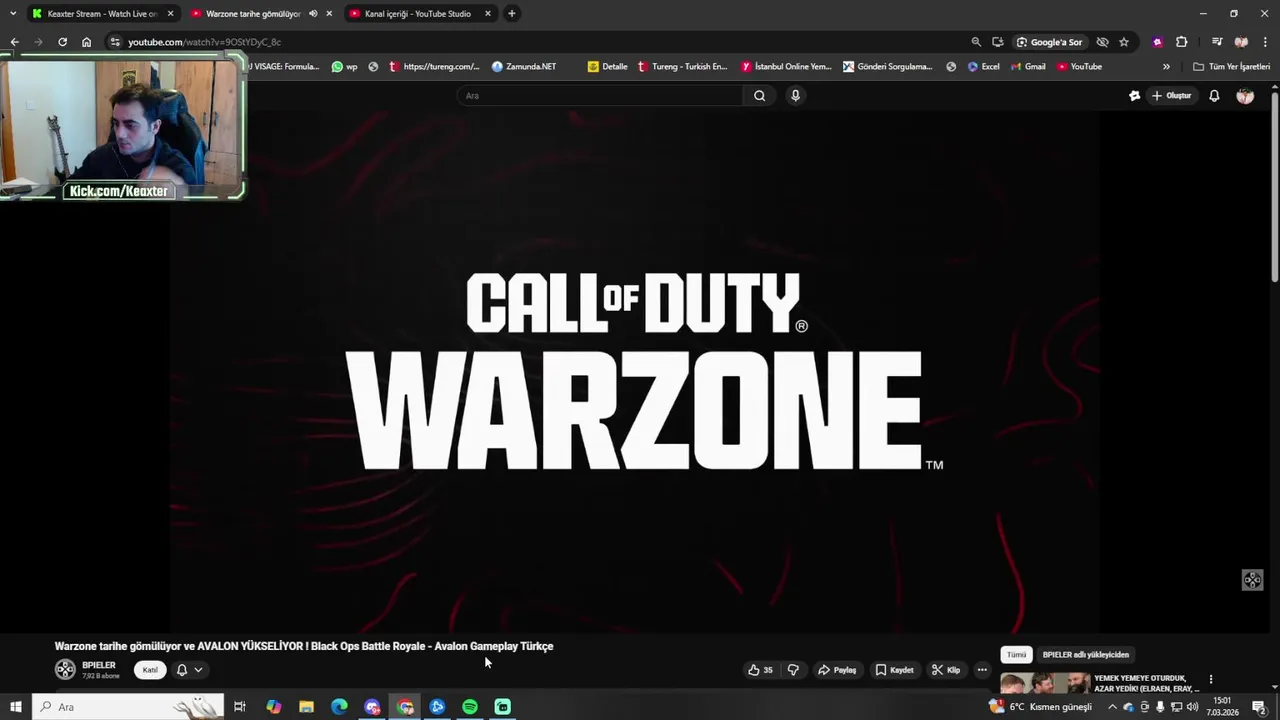1280x720 pixels.
Task: Click the BPIELER channel name
Action: click(x=99, y=665)
